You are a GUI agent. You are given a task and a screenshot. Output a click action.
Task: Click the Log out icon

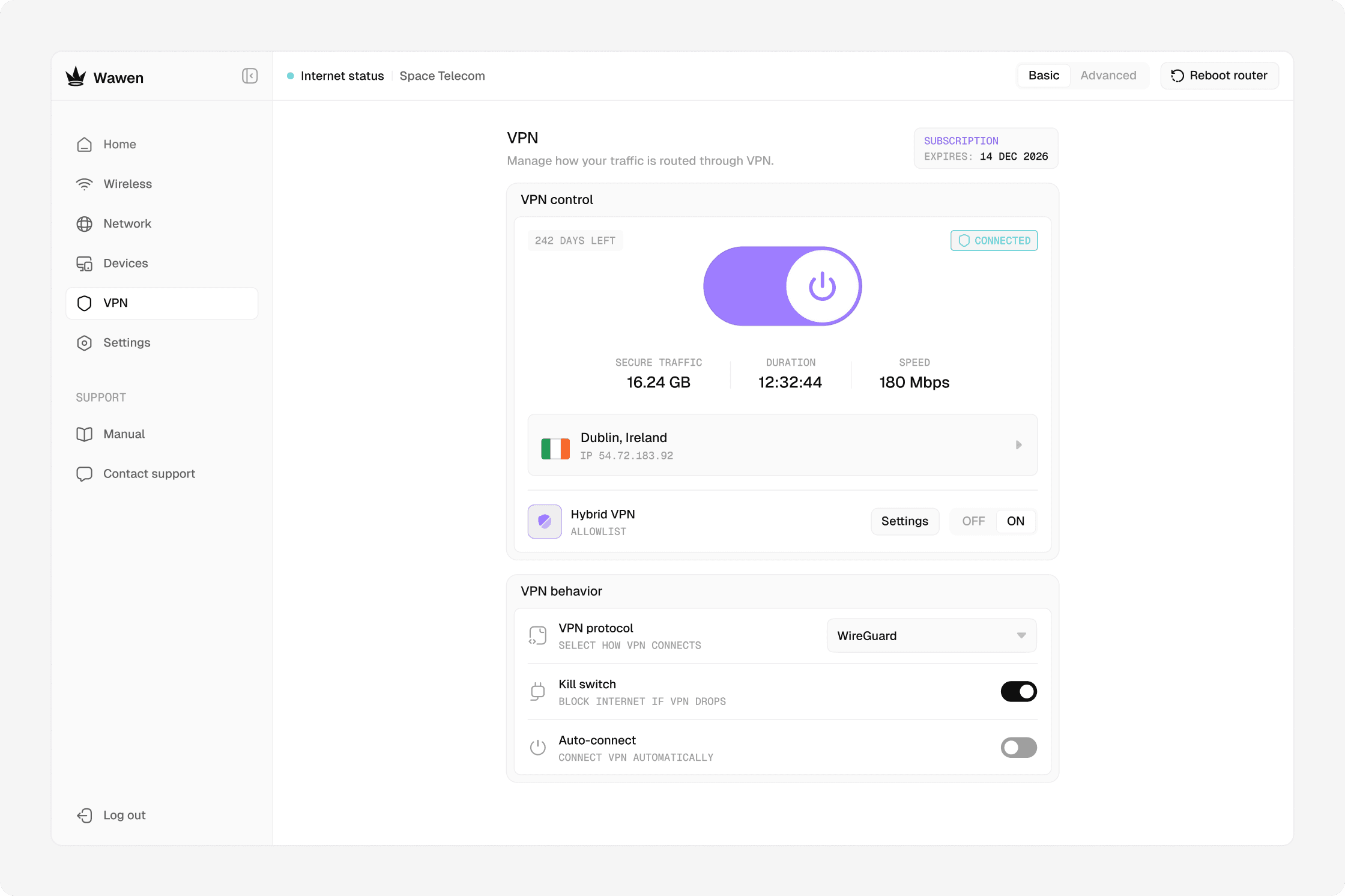84,815
